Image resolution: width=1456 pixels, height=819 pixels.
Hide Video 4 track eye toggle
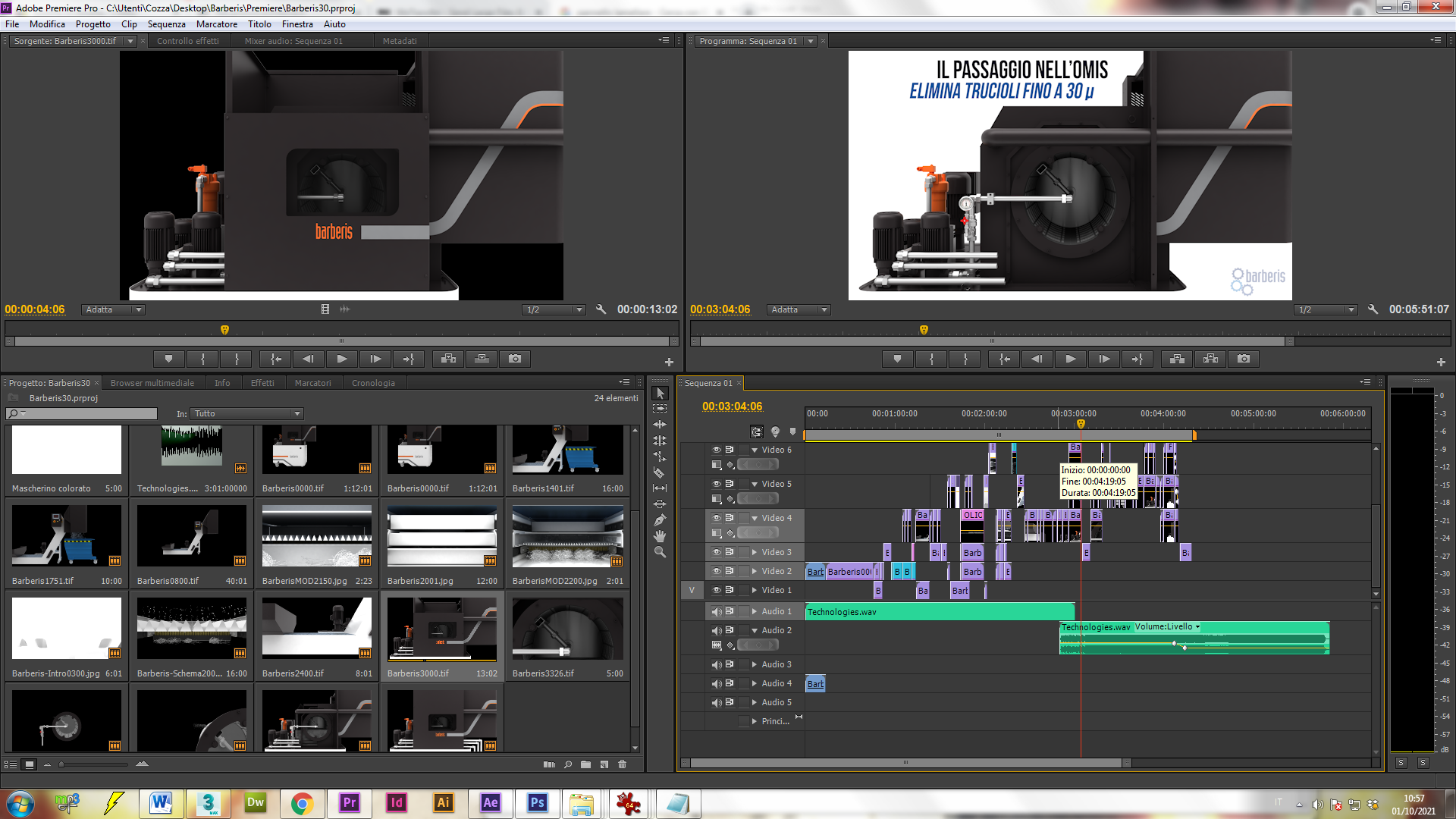[716, 518]
